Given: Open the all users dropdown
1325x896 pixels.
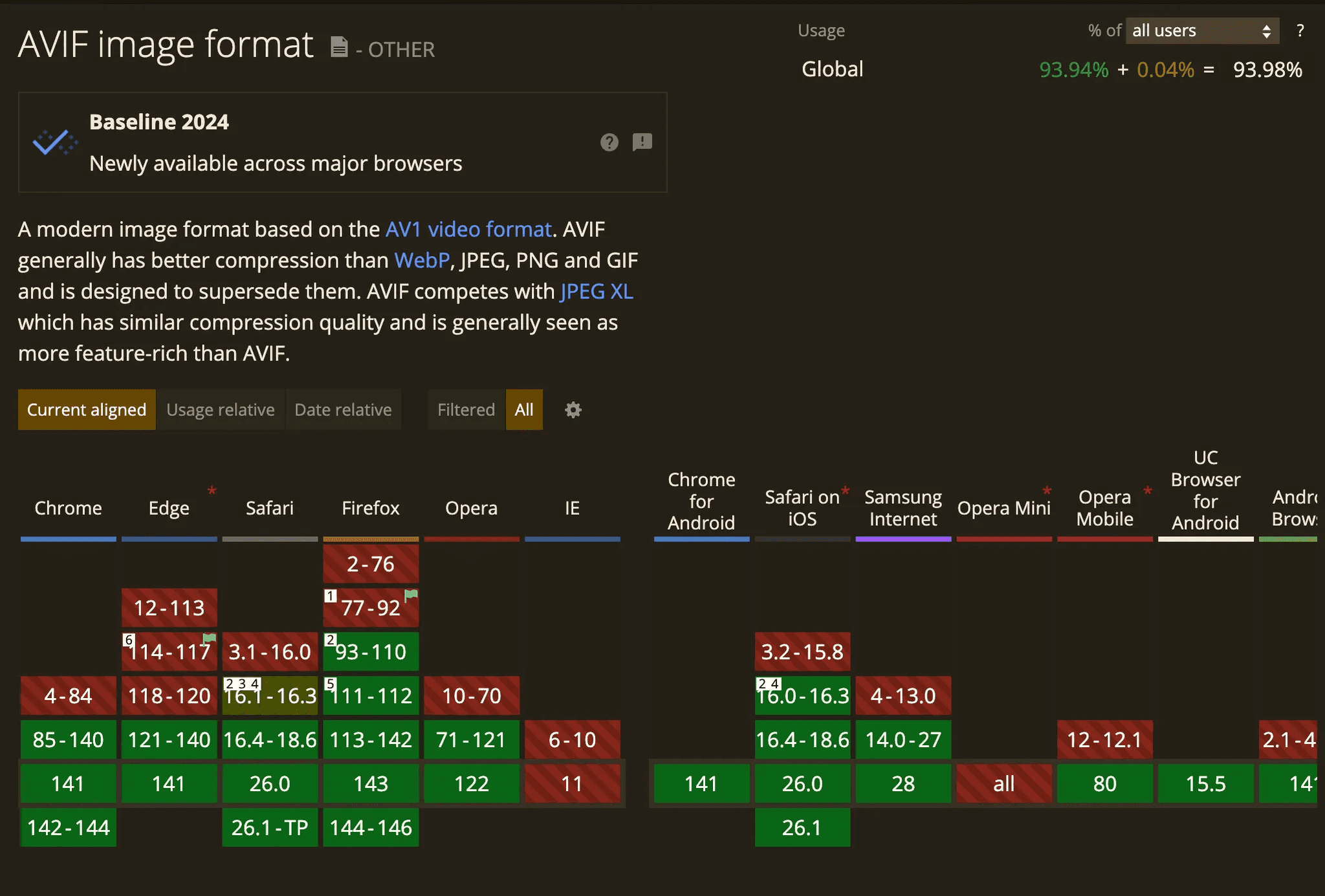Looking at the screenshot, I should pyautogui.click(x=1201, y=30).
